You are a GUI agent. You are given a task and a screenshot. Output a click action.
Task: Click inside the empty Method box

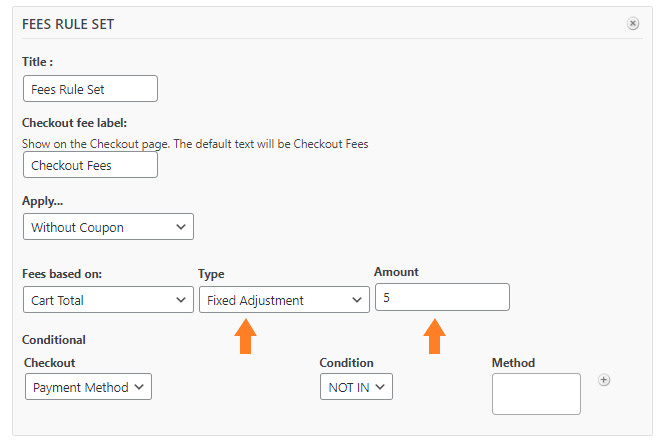point(536,394)
